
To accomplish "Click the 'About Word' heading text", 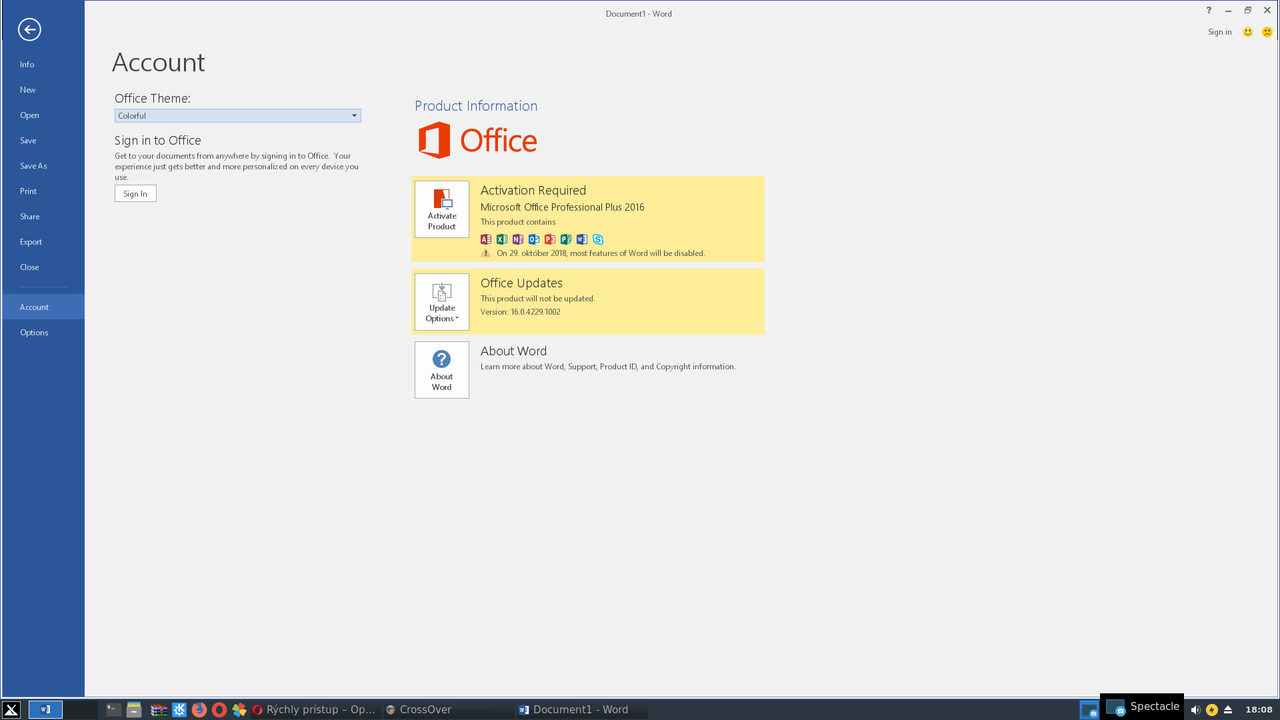I will click(513, 351).
